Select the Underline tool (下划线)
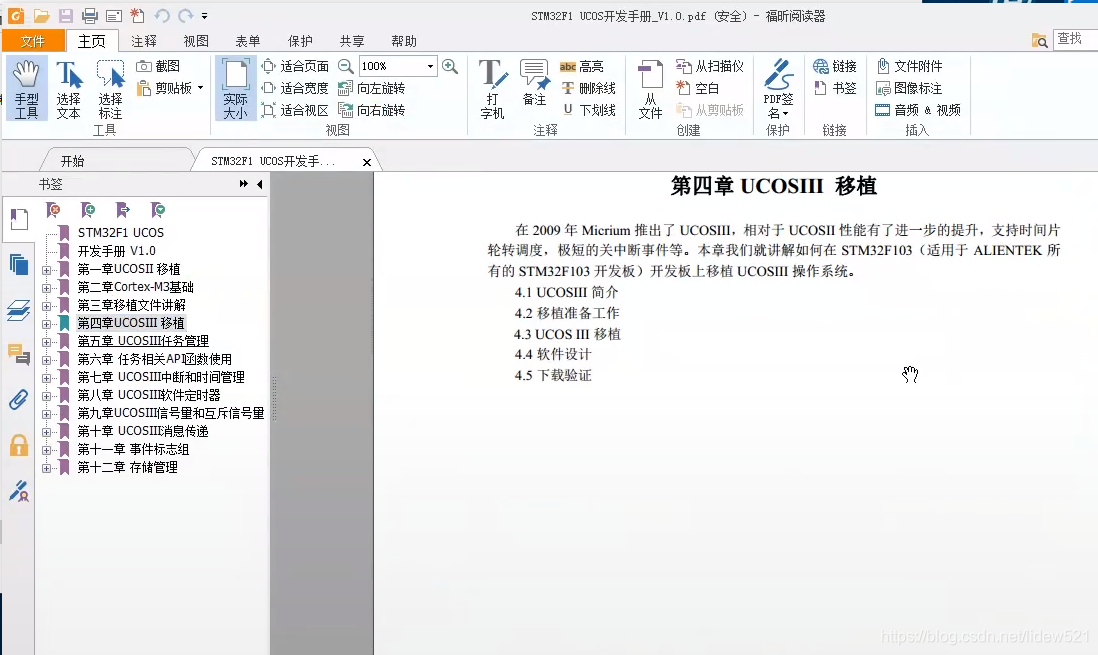Screen dimensions: 1098x655 pos(588,110)
